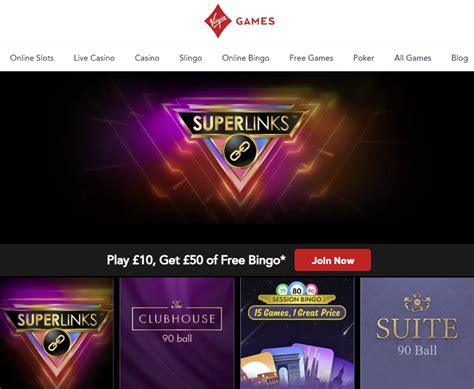
Task: Open the Slingo games page
Action: tap(191, 58)
